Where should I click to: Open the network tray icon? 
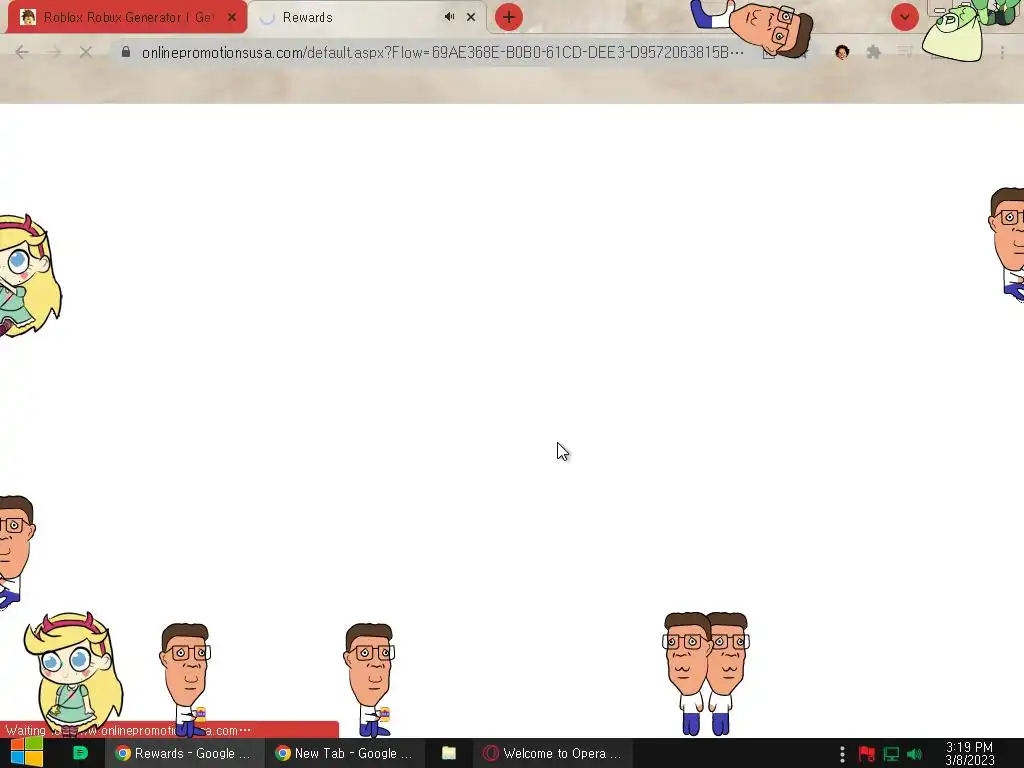coord(891,754)
